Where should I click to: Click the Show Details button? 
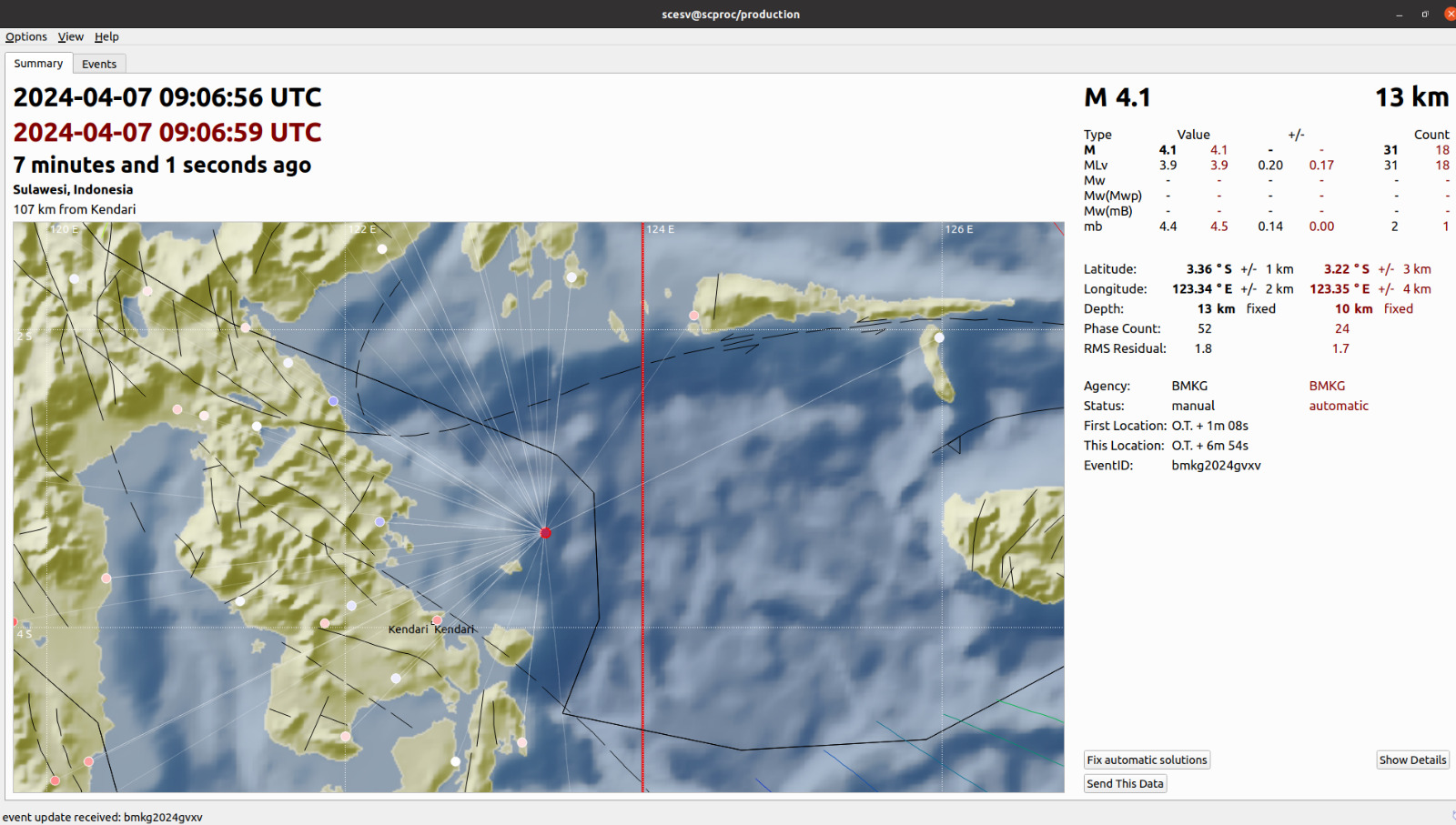pos(1412,760)
